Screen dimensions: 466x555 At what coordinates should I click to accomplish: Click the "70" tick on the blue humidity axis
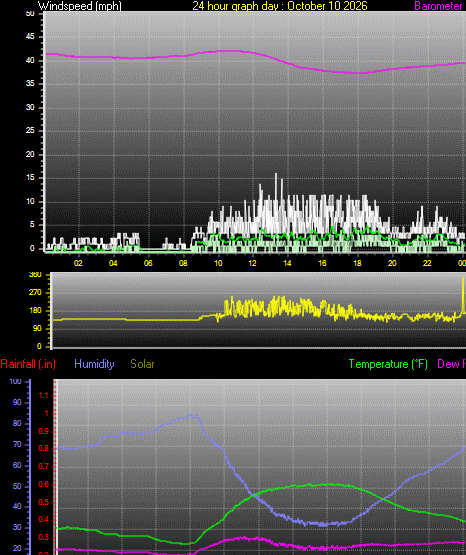[x=17, y=444]
